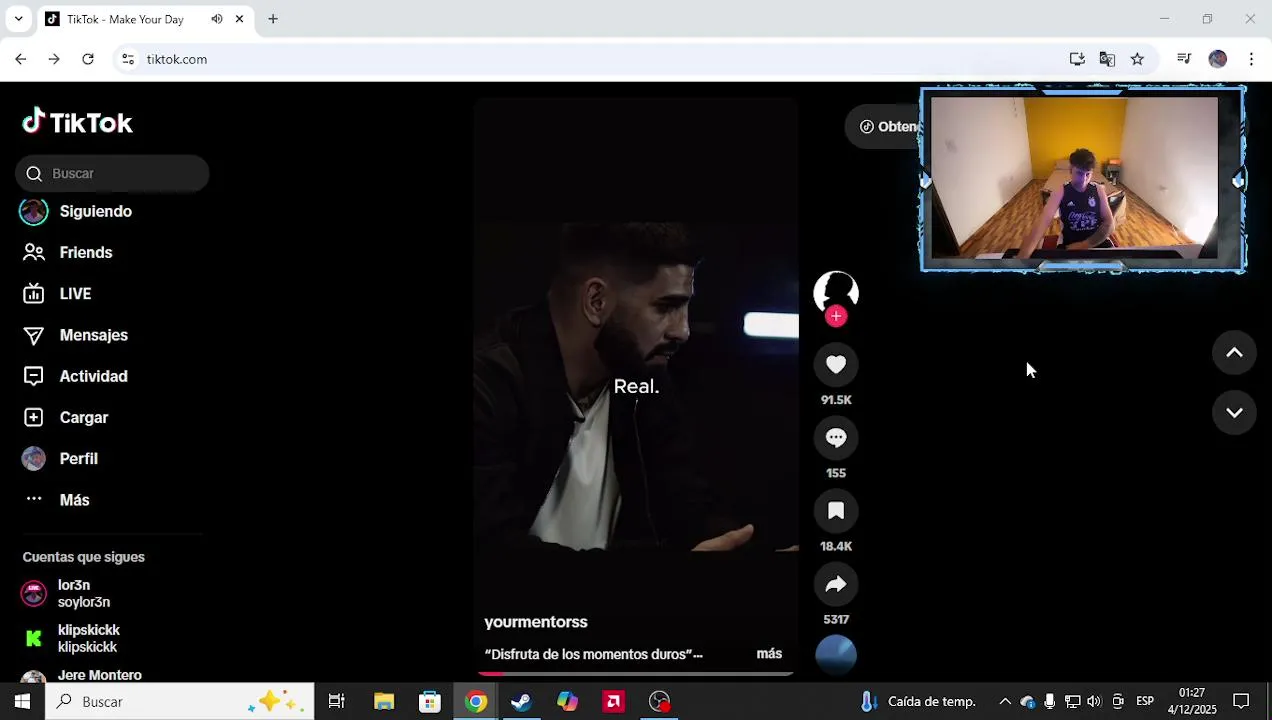Open the Friends section

pyautogui.click(x=68, y=253)
